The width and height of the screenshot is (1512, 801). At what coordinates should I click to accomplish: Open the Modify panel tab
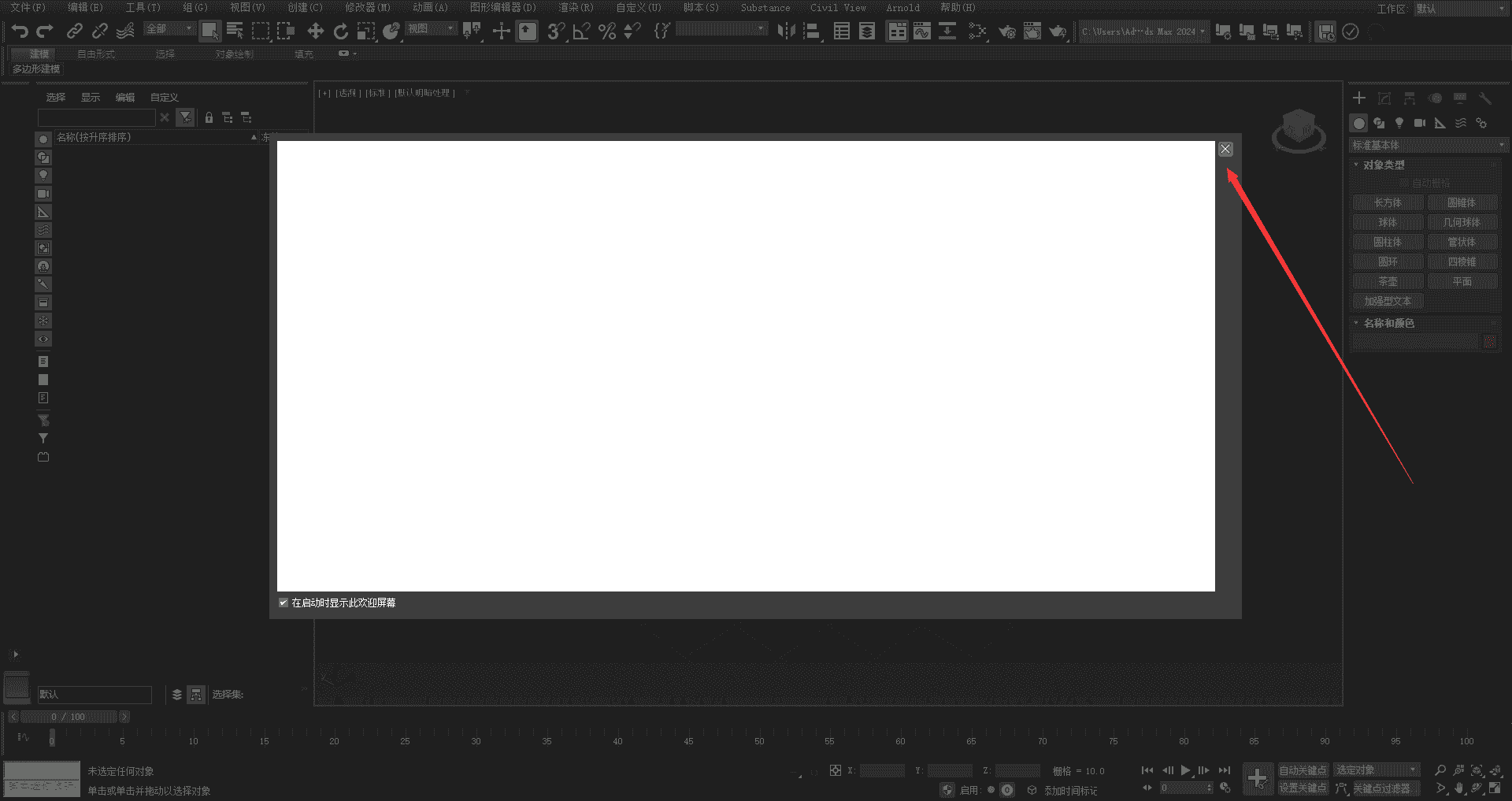coord(1384,98)
